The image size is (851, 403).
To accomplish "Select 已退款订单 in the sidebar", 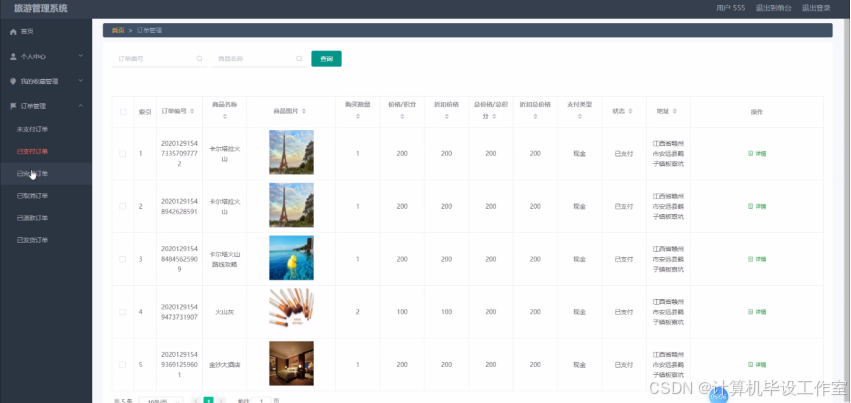I will click(33, 218).
